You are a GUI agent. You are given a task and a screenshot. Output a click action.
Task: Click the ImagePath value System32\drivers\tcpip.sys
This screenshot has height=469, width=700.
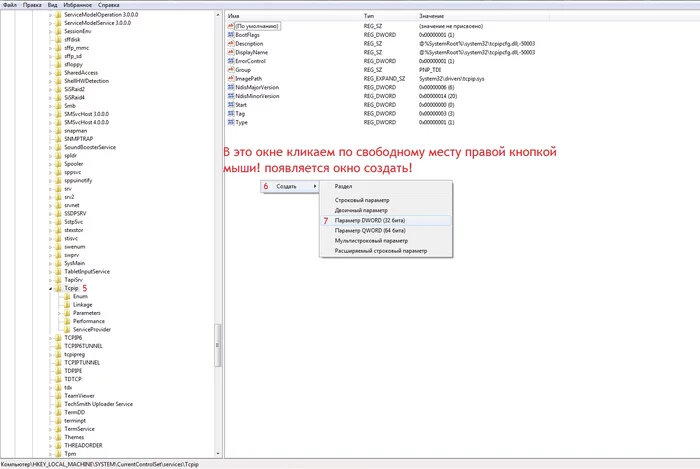click(x=451, y=79)
